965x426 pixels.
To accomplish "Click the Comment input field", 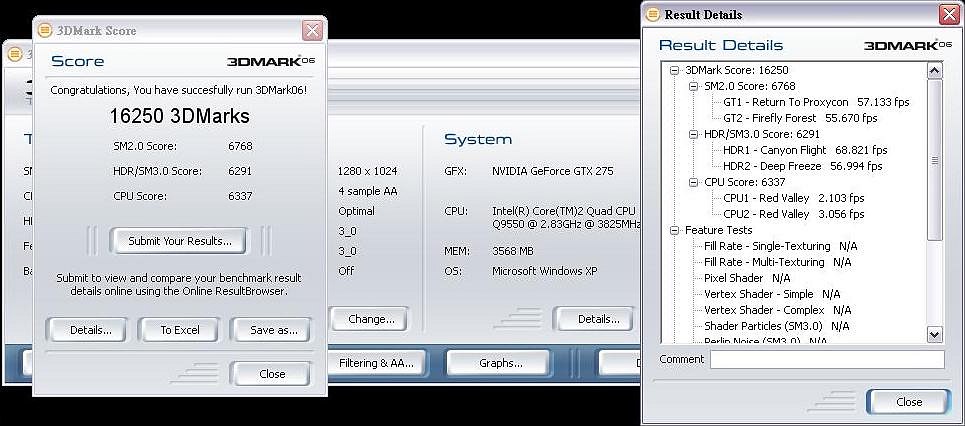I will tap(827, 360).
